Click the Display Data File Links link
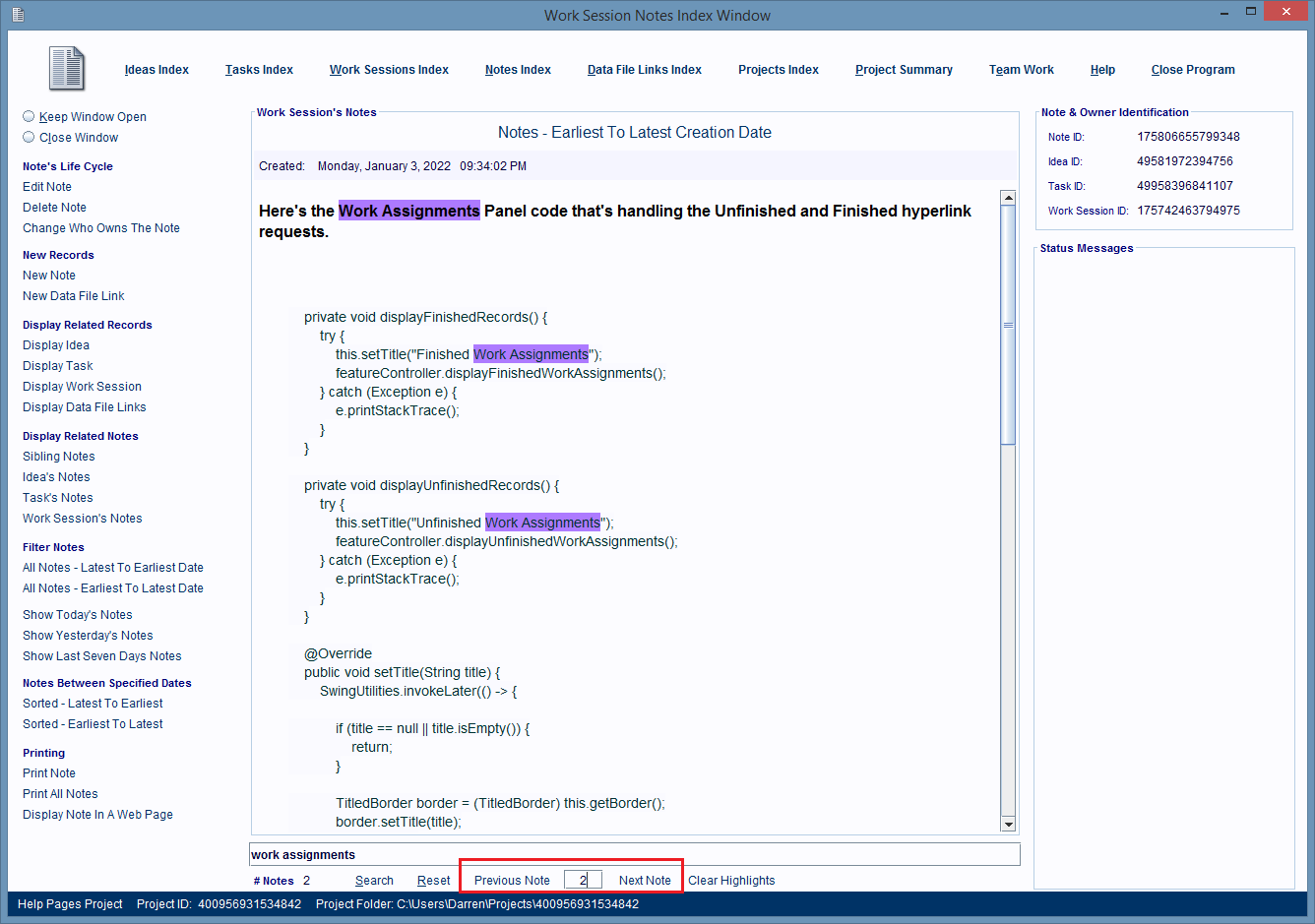Screen dimensions: 1315x924 click(x=85, y=407)
